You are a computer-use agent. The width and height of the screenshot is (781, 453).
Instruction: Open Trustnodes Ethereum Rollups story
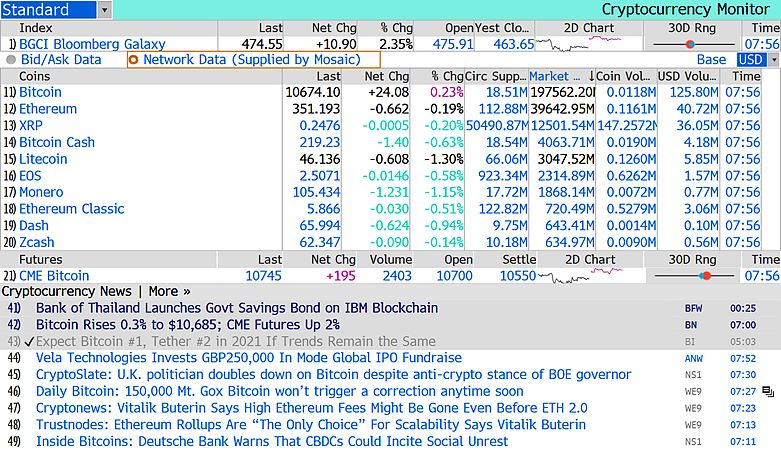pos(311,425)
